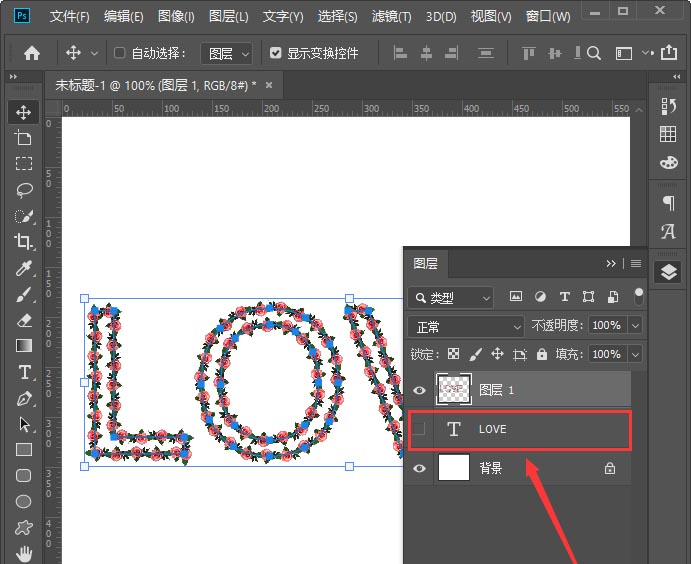The width and height of the screenshot is (691, 564).
Task: Open the 正常 blend mode dropdown
Action: (x=466, y=326)
